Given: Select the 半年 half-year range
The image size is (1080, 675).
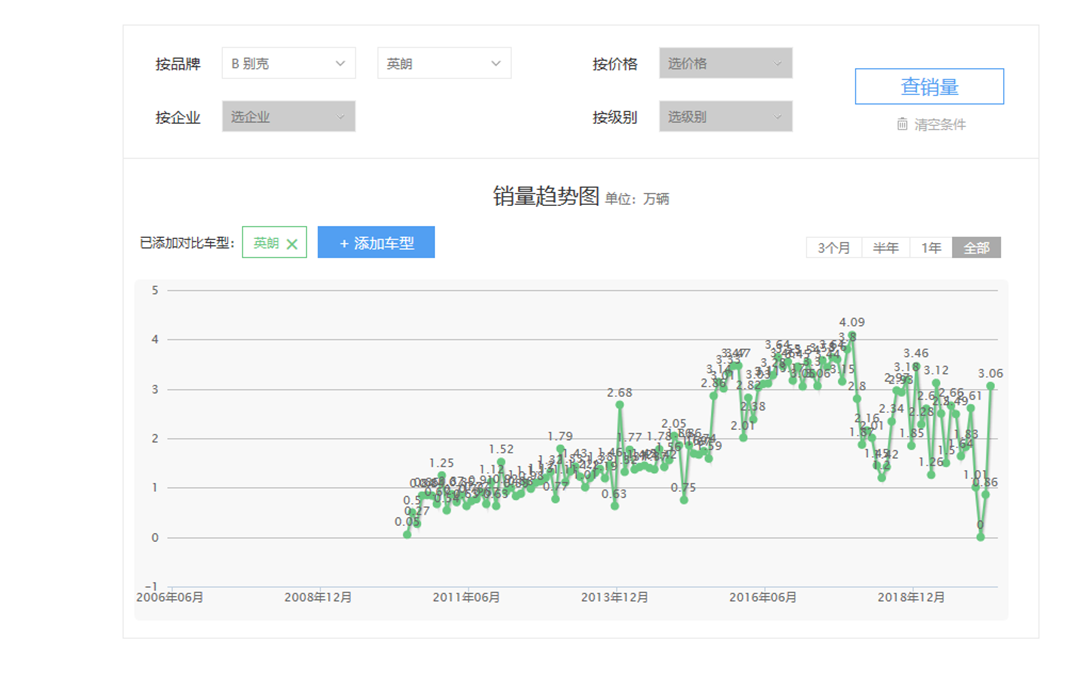Looking at the screenshot, I should coord(885,248).
